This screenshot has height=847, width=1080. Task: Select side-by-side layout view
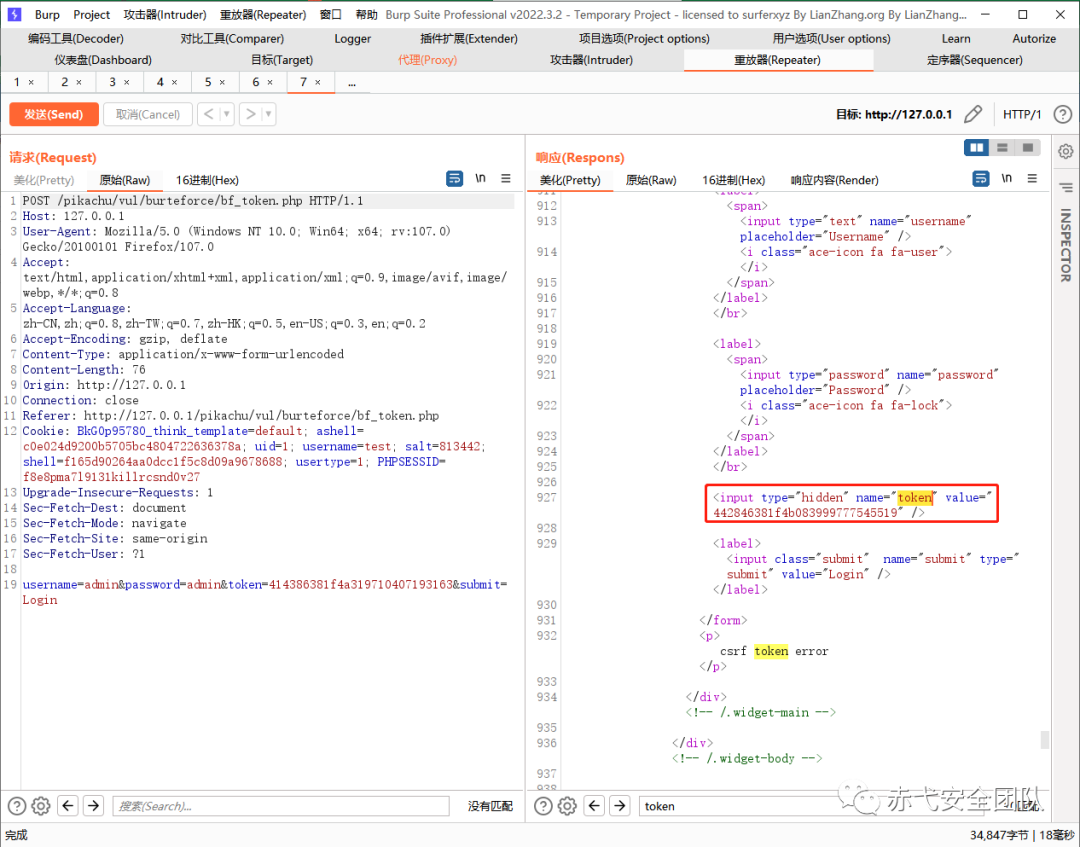point(977,147)
